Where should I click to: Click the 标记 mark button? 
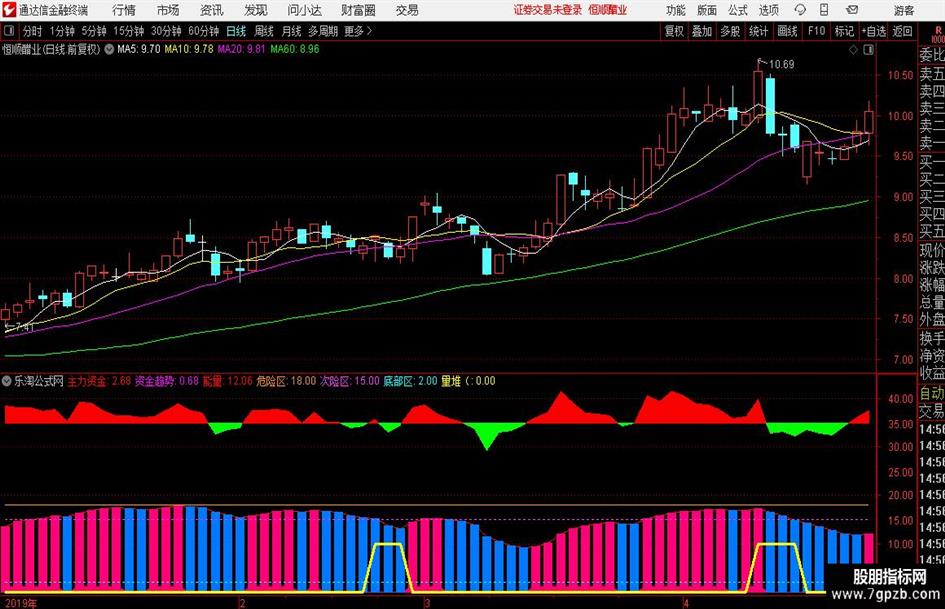click(844, 31)
